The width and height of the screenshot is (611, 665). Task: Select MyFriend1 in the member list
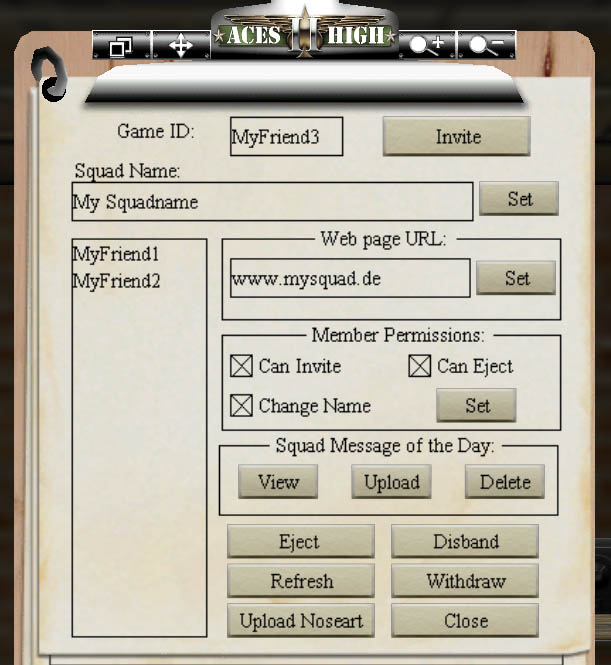[x=116, y=254]
